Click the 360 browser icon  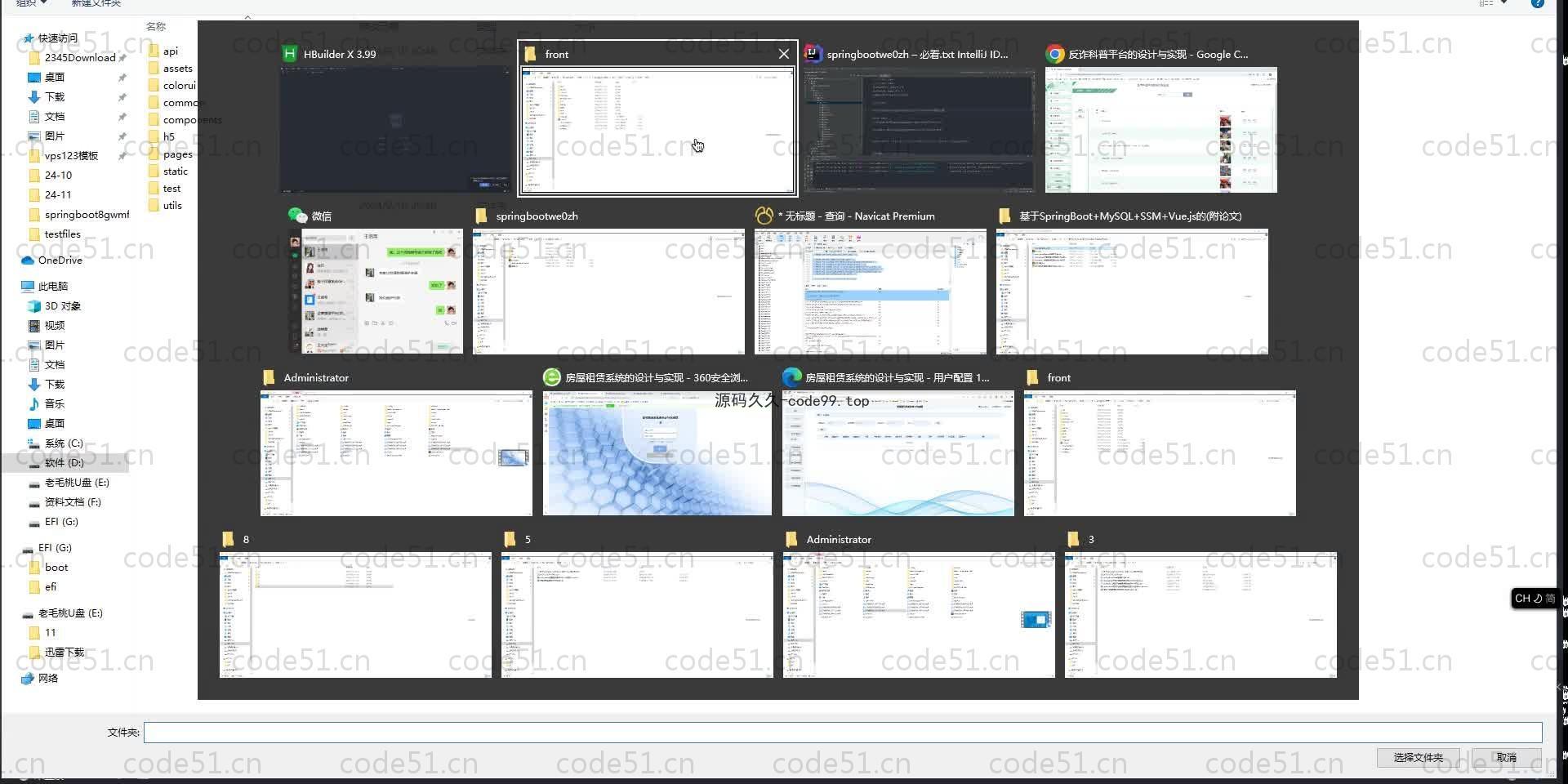pyautogui.click(x=552, y=377)
